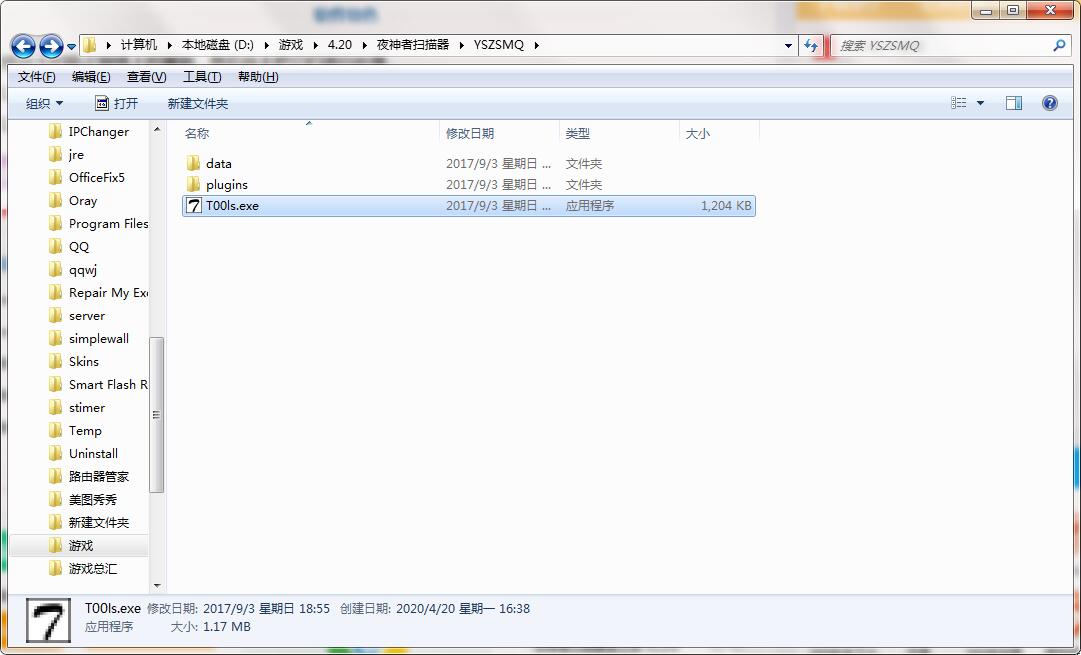Click the magnifier search icon

pos(1059,46)
